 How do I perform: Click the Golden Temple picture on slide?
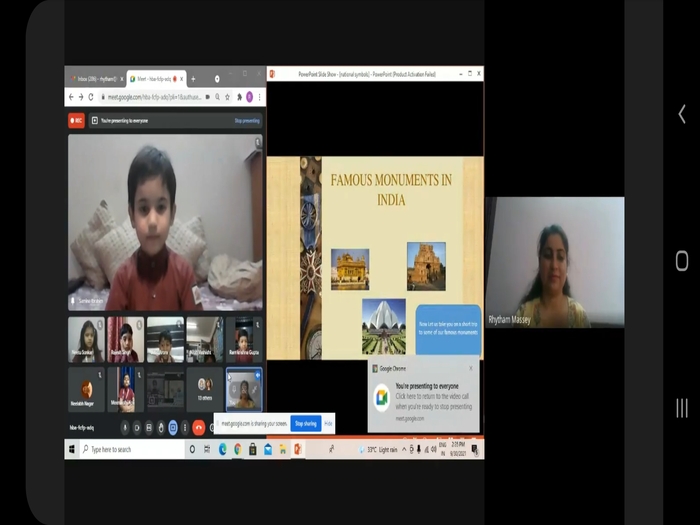click(x=350, y=270)
